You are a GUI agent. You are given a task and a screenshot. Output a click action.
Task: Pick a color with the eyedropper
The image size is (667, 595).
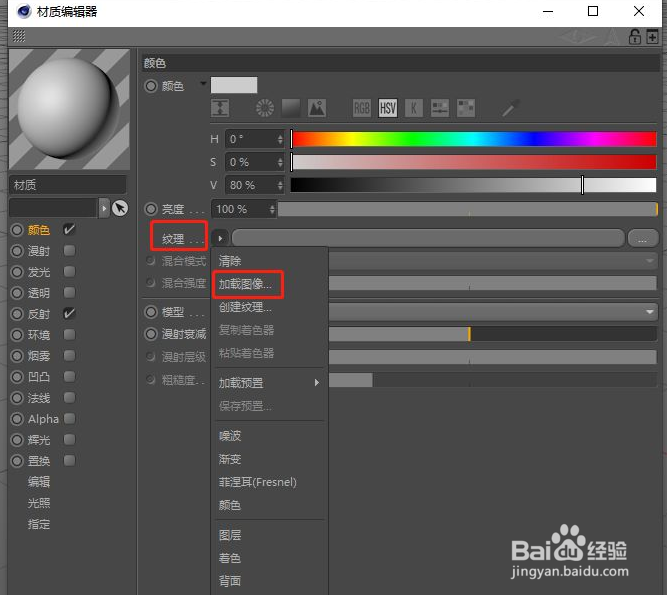(x=510, y=108)
